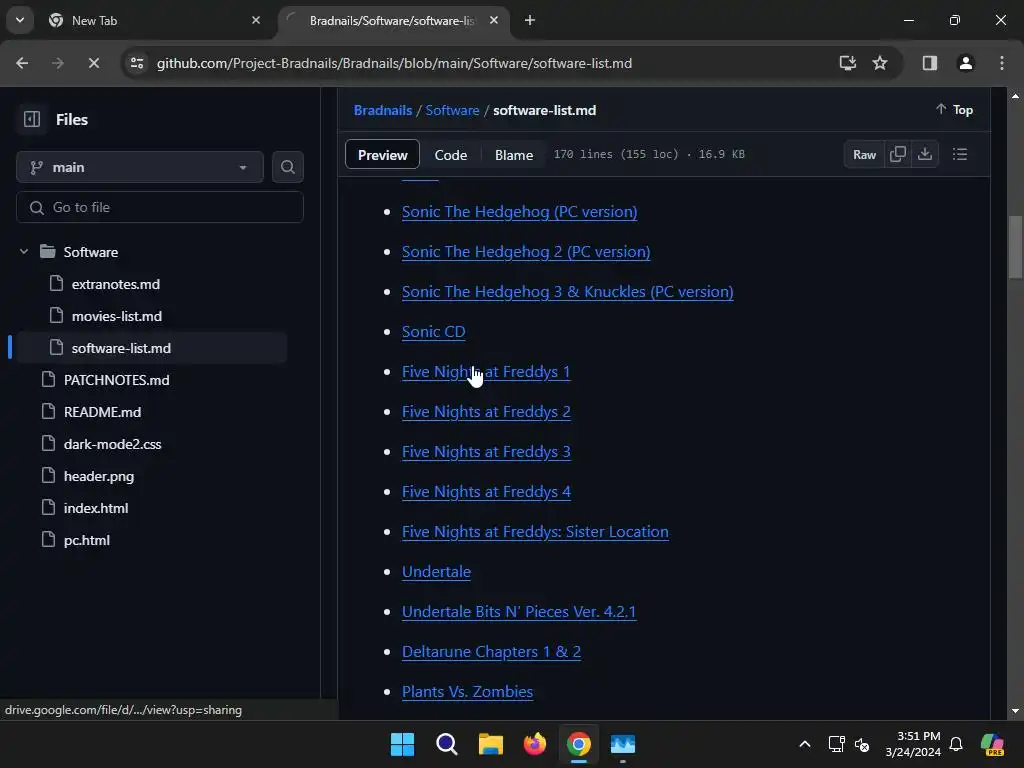The image size is (1024, 768).
Task: Open the Undertale link
Action: 436,571
